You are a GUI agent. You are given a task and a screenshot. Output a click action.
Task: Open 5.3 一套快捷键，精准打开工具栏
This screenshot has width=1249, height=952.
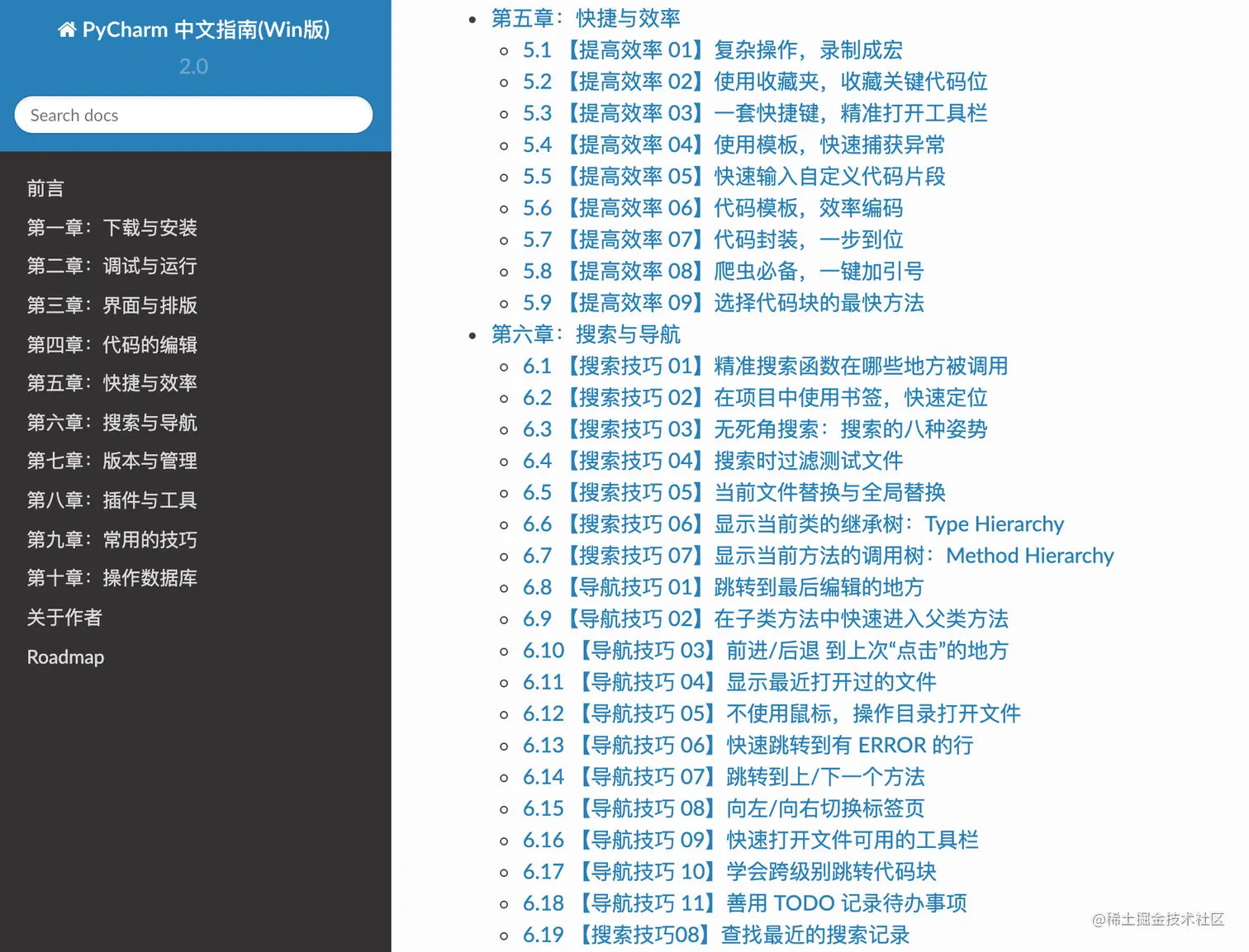(755, 113)
